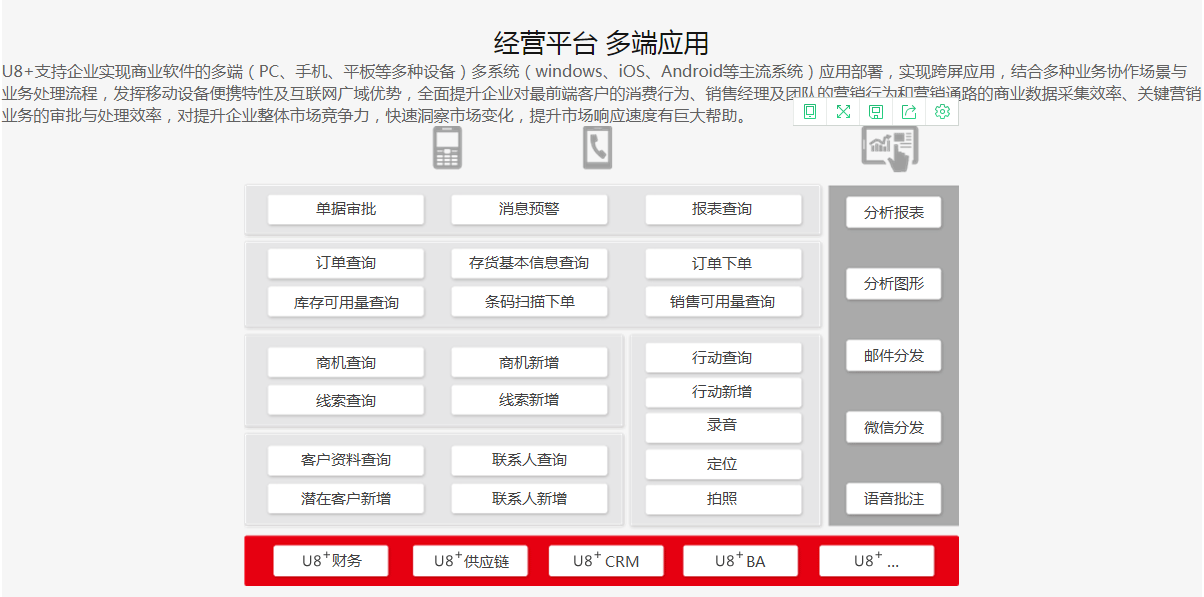This screenshot has height=597, width=1204.
Task: Click the 商机查询 box
Action: point(346,363)
